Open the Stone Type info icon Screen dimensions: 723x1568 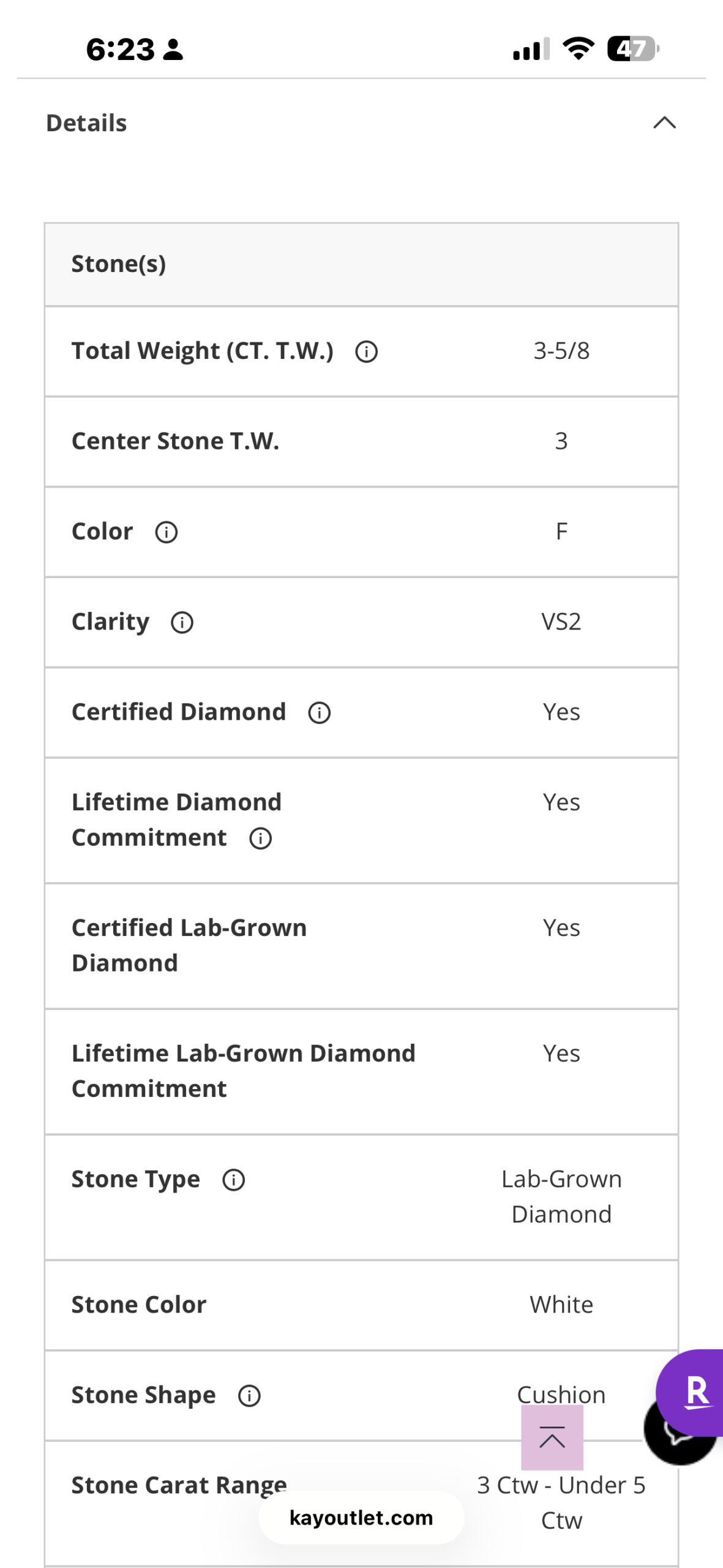point(233,1180)
